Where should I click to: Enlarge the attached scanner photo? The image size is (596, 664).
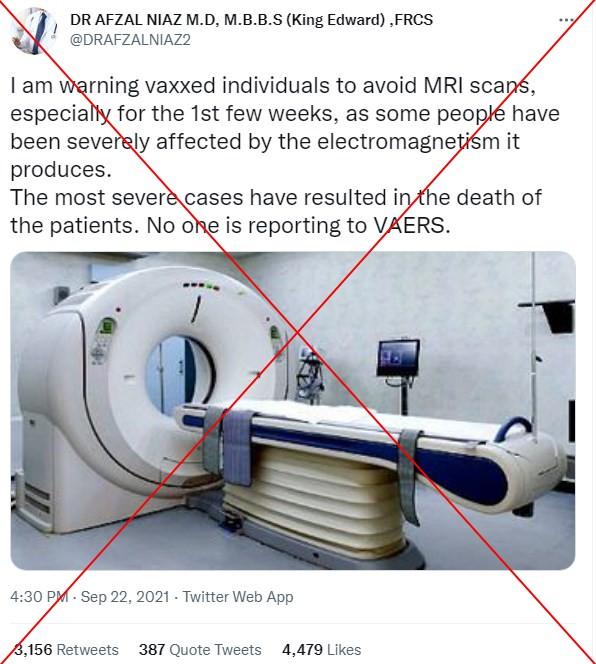pyautogui.click(x=293, y=410)
